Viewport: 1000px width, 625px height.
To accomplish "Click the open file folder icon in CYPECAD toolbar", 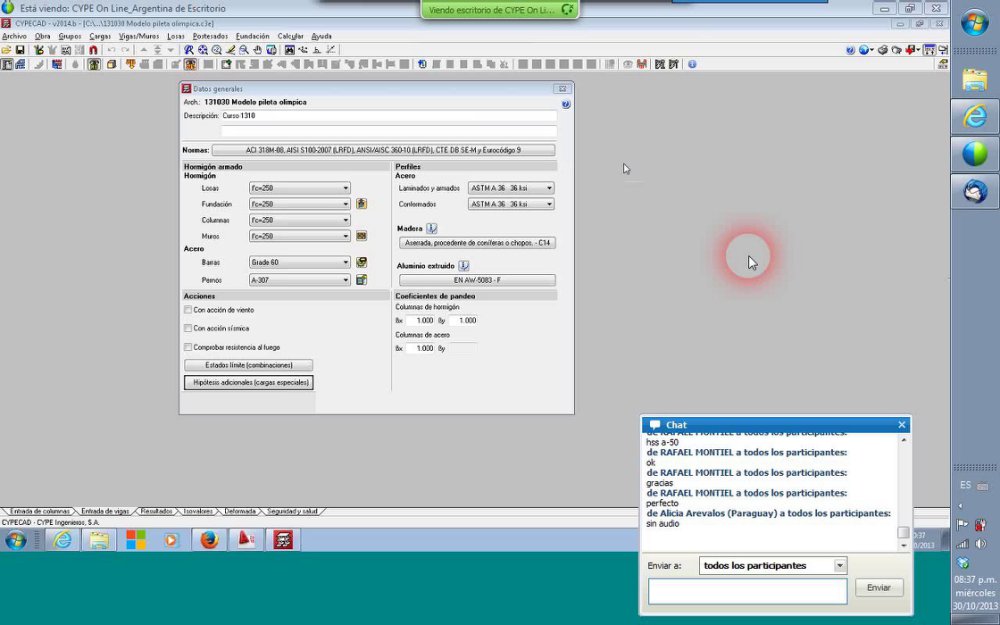I will coord(6,50).
